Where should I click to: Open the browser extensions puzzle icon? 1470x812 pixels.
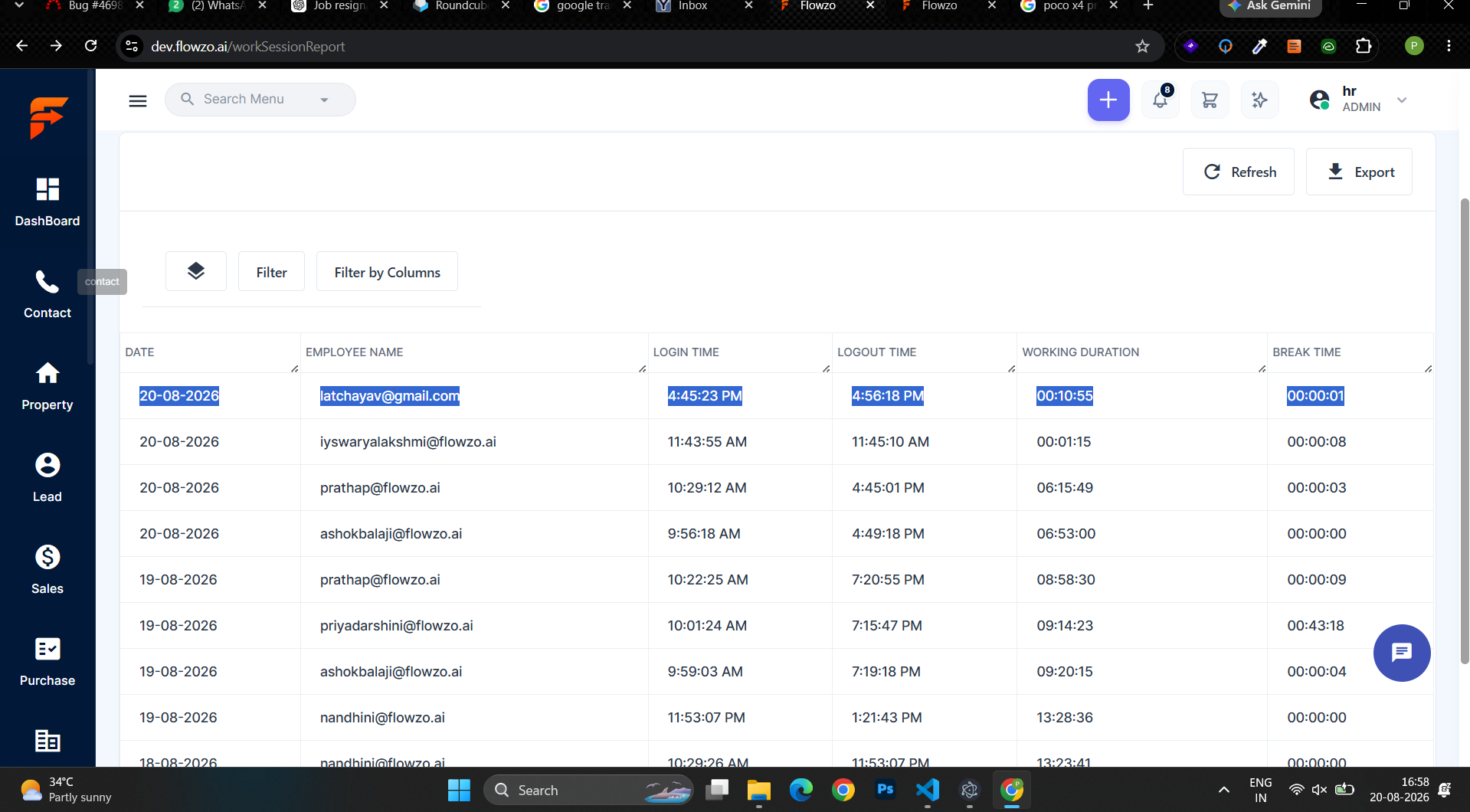click(1364, 47)
